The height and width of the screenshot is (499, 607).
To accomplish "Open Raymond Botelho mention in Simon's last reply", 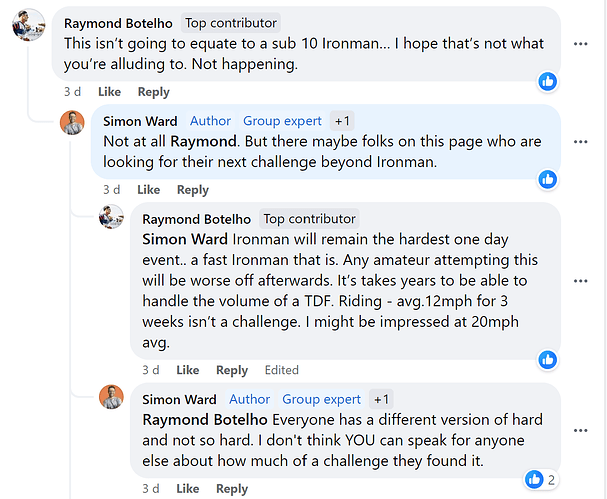I will [x=205, y=420].
